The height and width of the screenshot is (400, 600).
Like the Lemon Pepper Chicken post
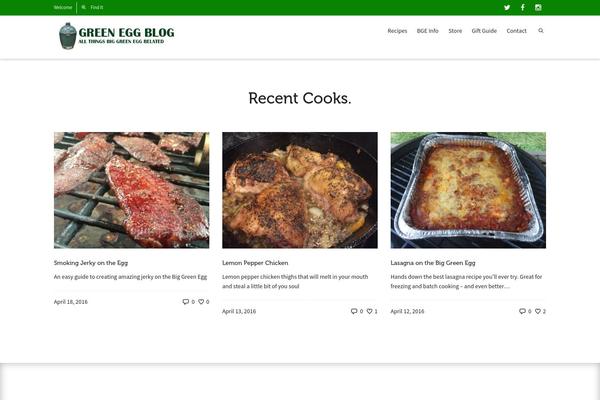[369, 311]
